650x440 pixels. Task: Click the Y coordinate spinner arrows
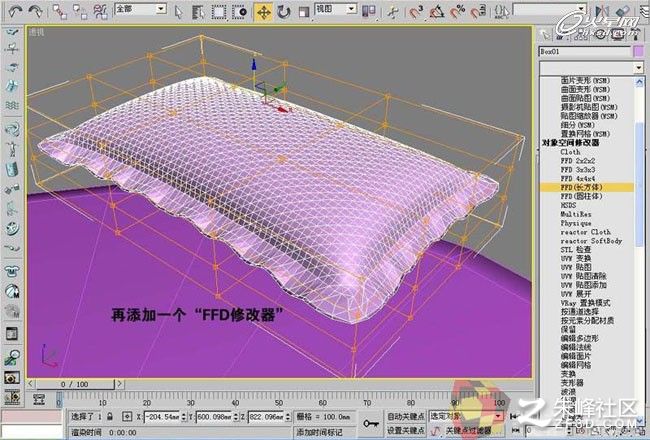coord(236,416)
